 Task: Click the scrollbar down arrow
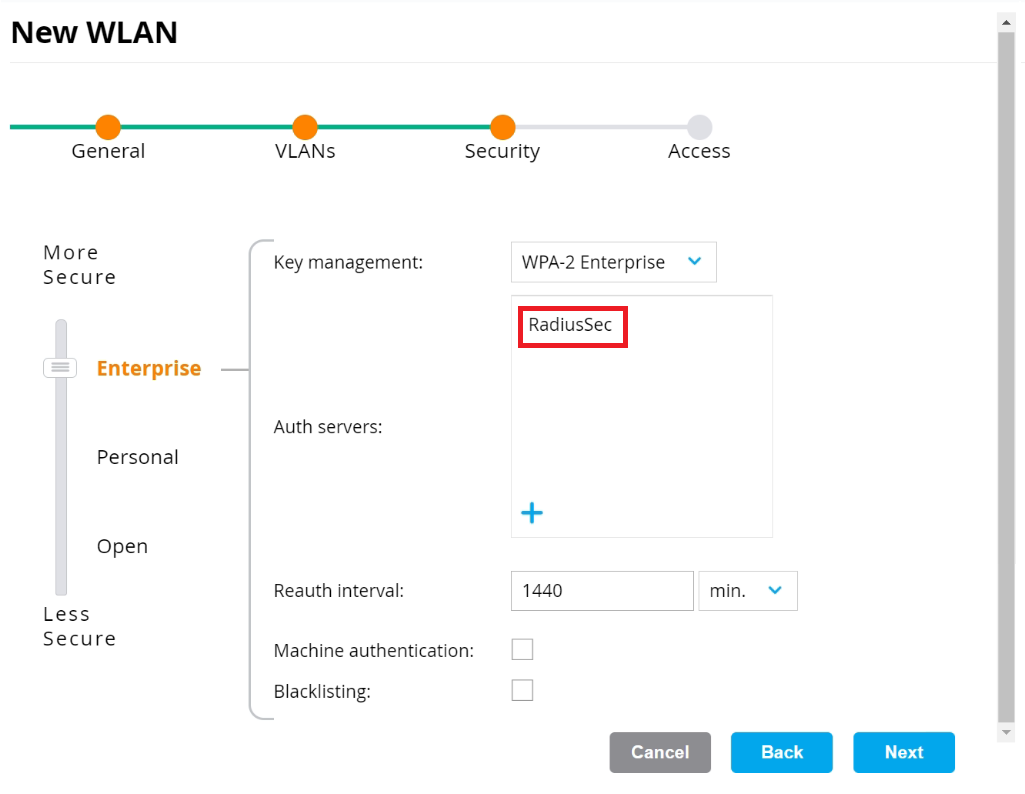[x=1007, y=733]
